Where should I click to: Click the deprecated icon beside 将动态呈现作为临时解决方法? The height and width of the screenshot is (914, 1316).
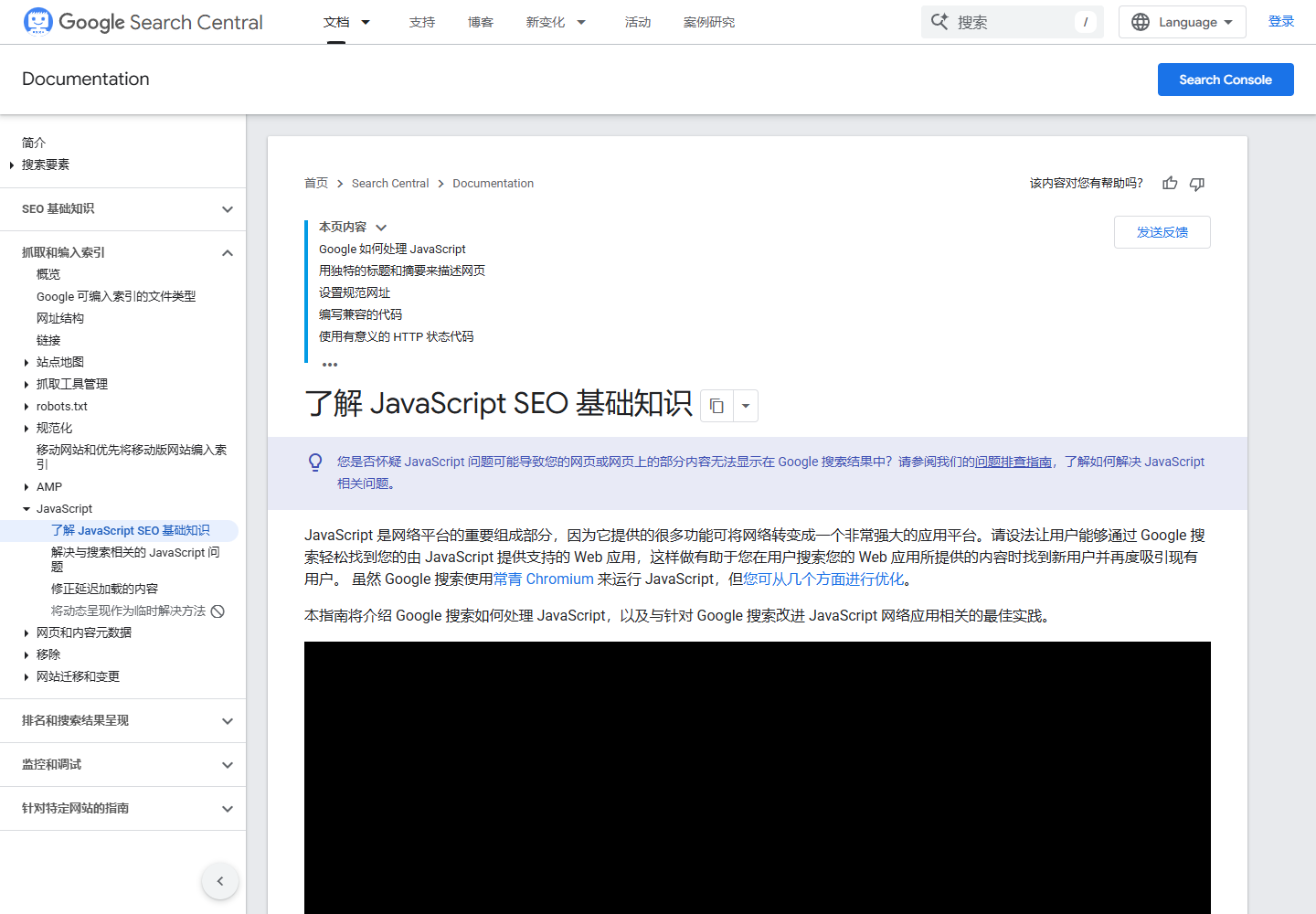coord(218,611)
